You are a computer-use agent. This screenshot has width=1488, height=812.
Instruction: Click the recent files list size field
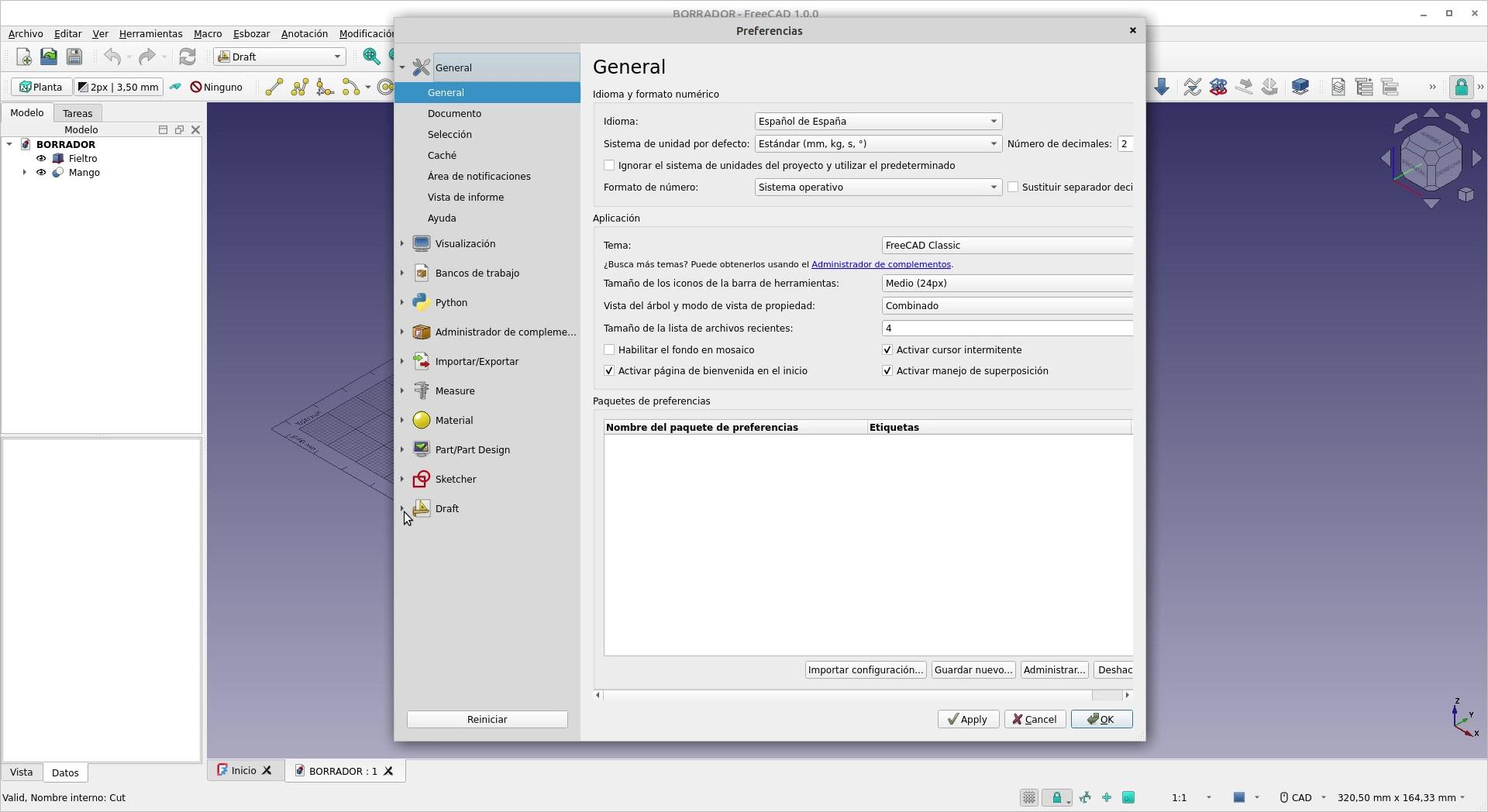(x=1007, y=329)
